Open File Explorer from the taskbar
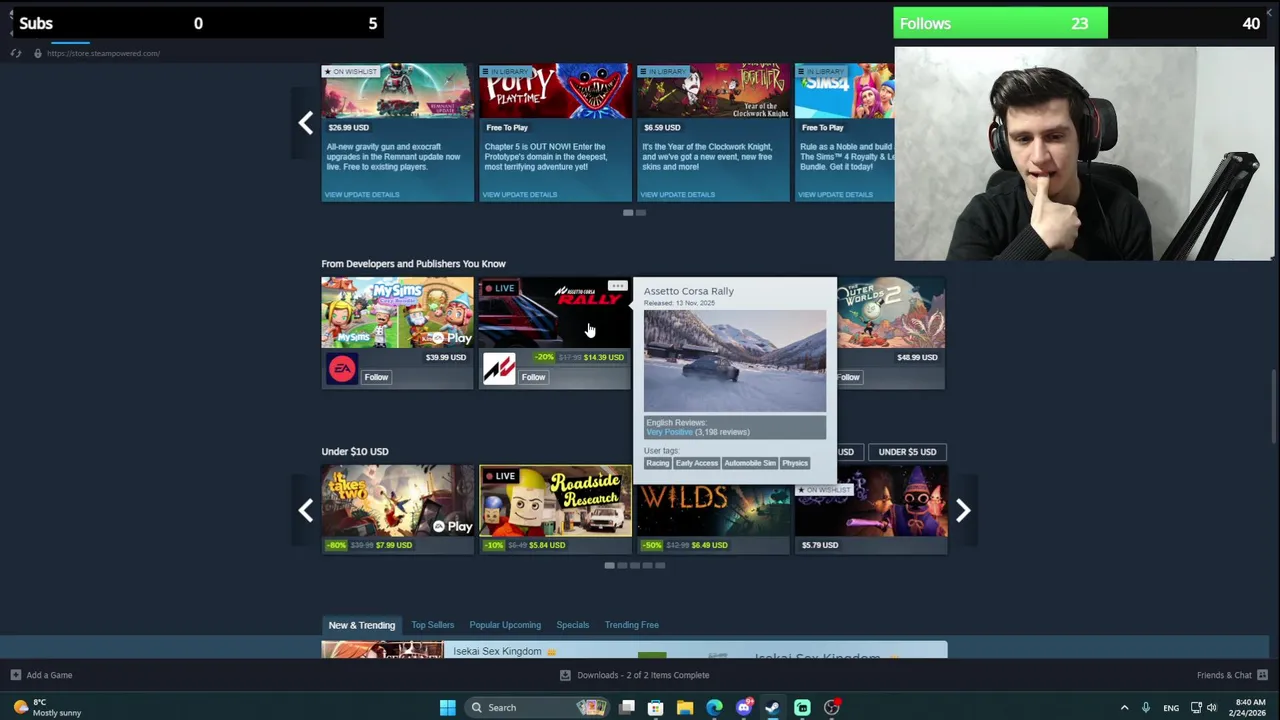The image size is (1280, 720). 685,707
